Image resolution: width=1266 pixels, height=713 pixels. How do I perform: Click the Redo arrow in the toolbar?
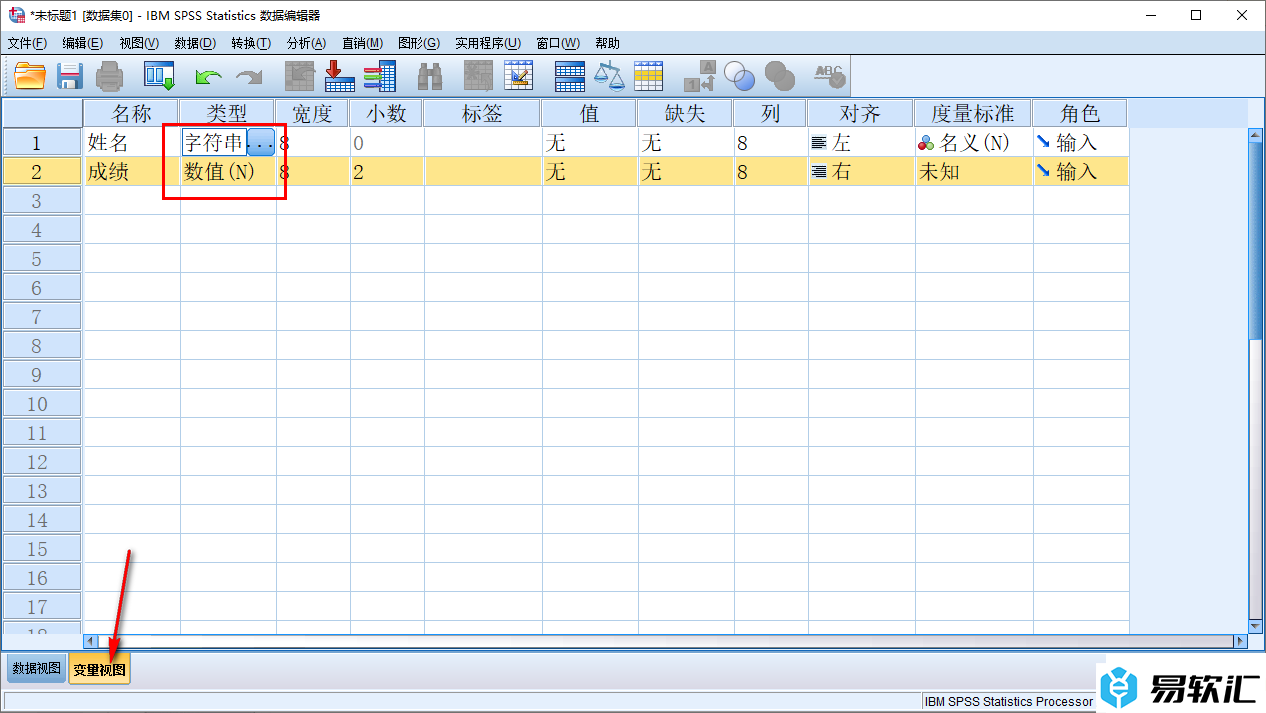248,76
